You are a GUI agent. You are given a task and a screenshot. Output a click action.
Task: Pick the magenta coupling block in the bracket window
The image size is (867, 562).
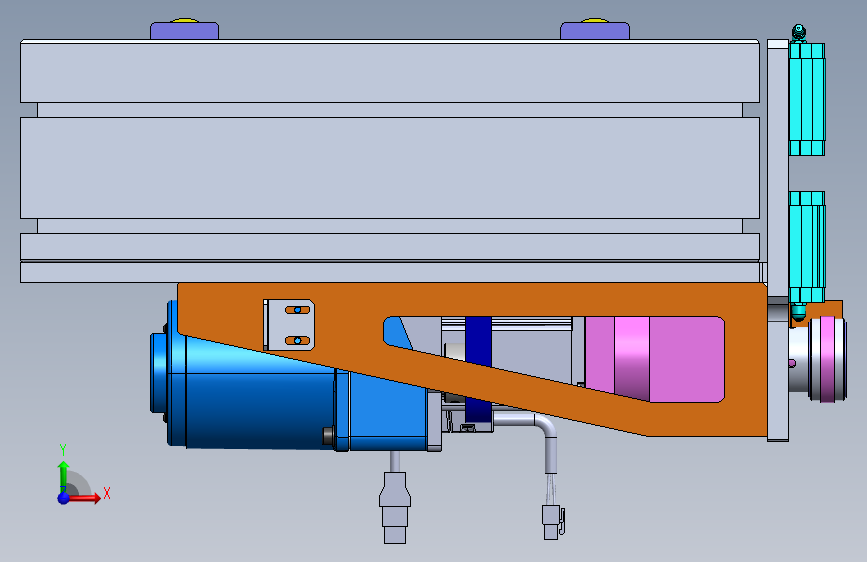point(654,360)
